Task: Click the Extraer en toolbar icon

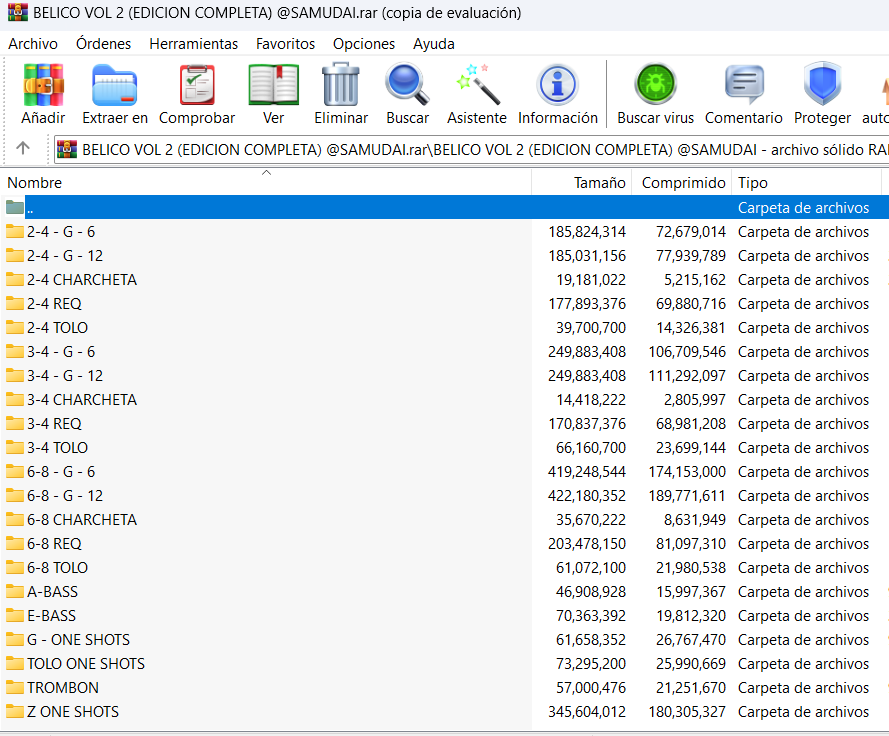Action: 115,86
